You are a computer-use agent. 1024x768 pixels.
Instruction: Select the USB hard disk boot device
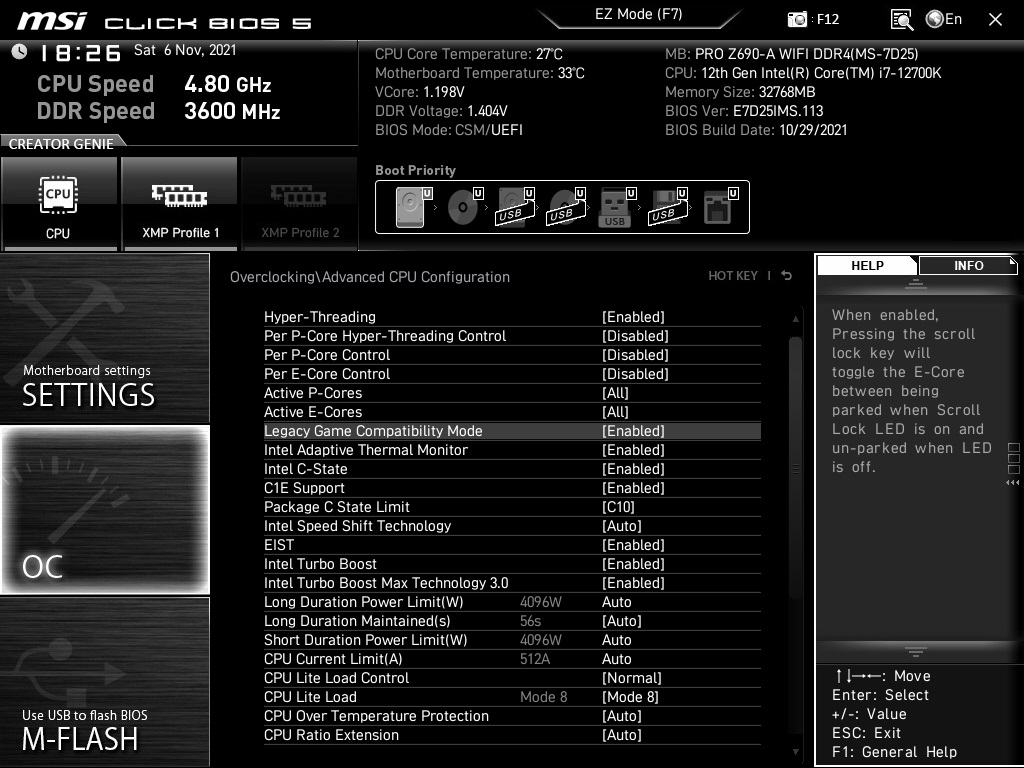(x=515, y=207)
